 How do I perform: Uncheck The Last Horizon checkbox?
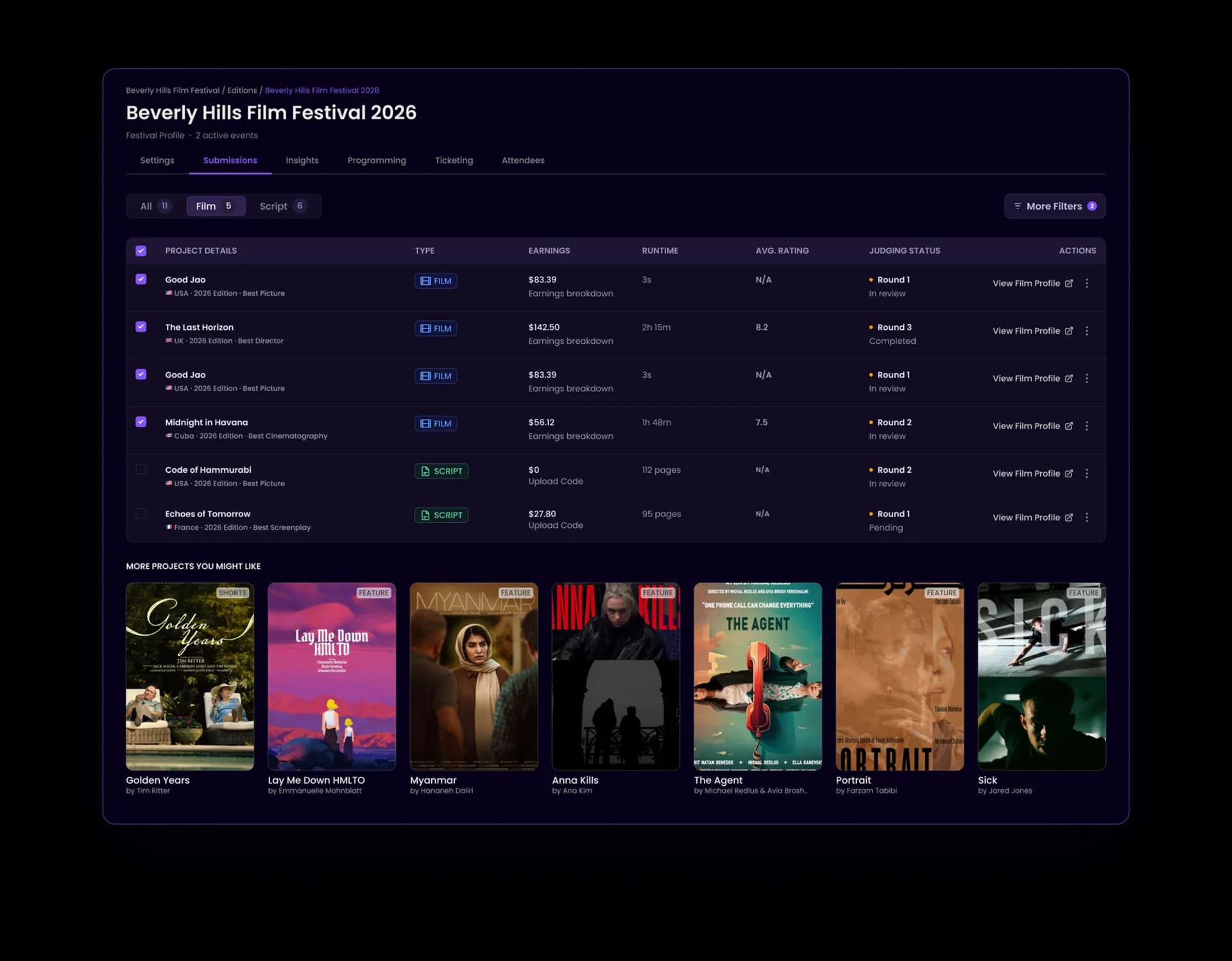[x=141, y=327]
